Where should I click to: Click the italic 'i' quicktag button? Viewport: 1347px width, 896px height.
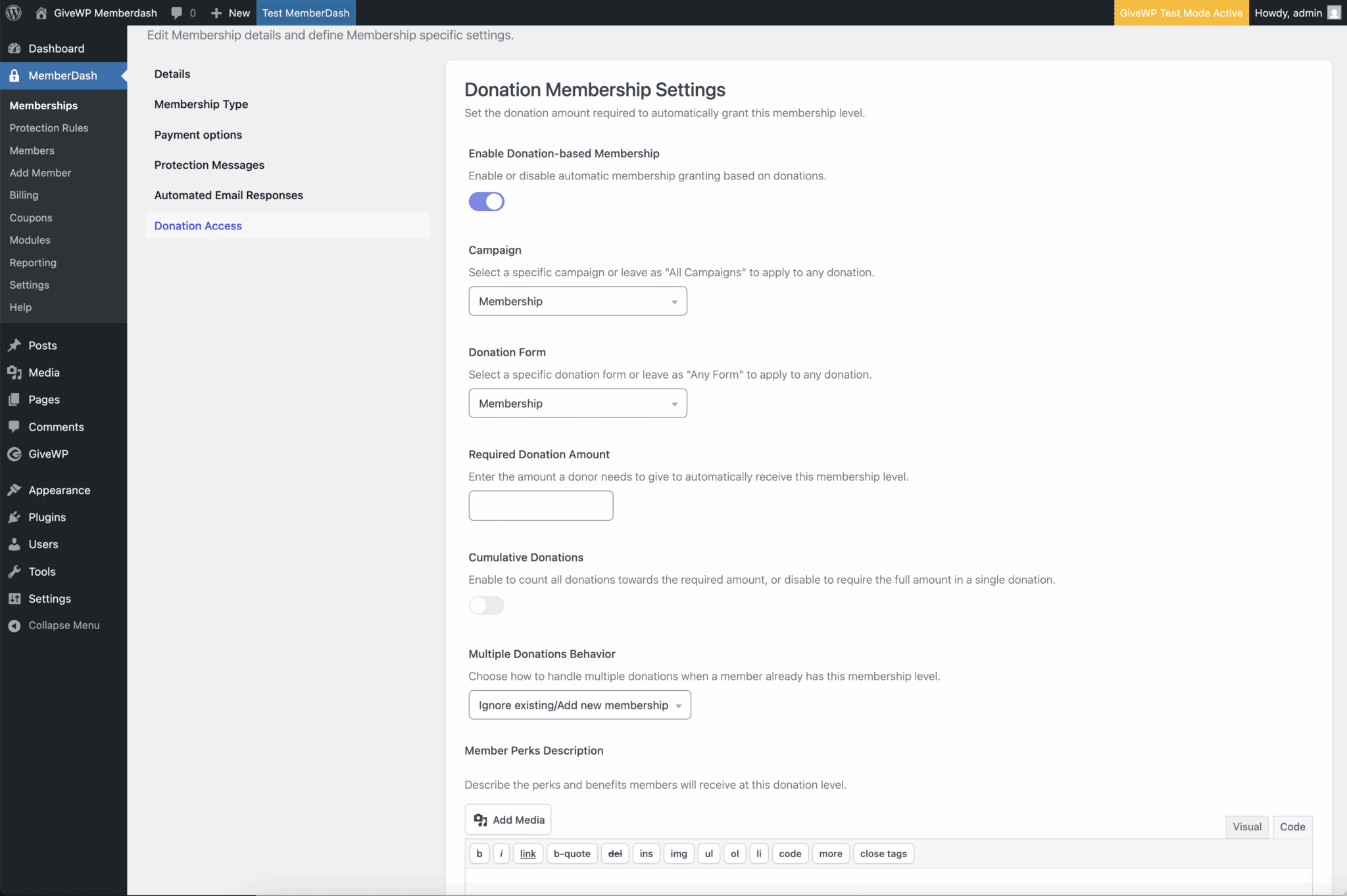(501, 853)
